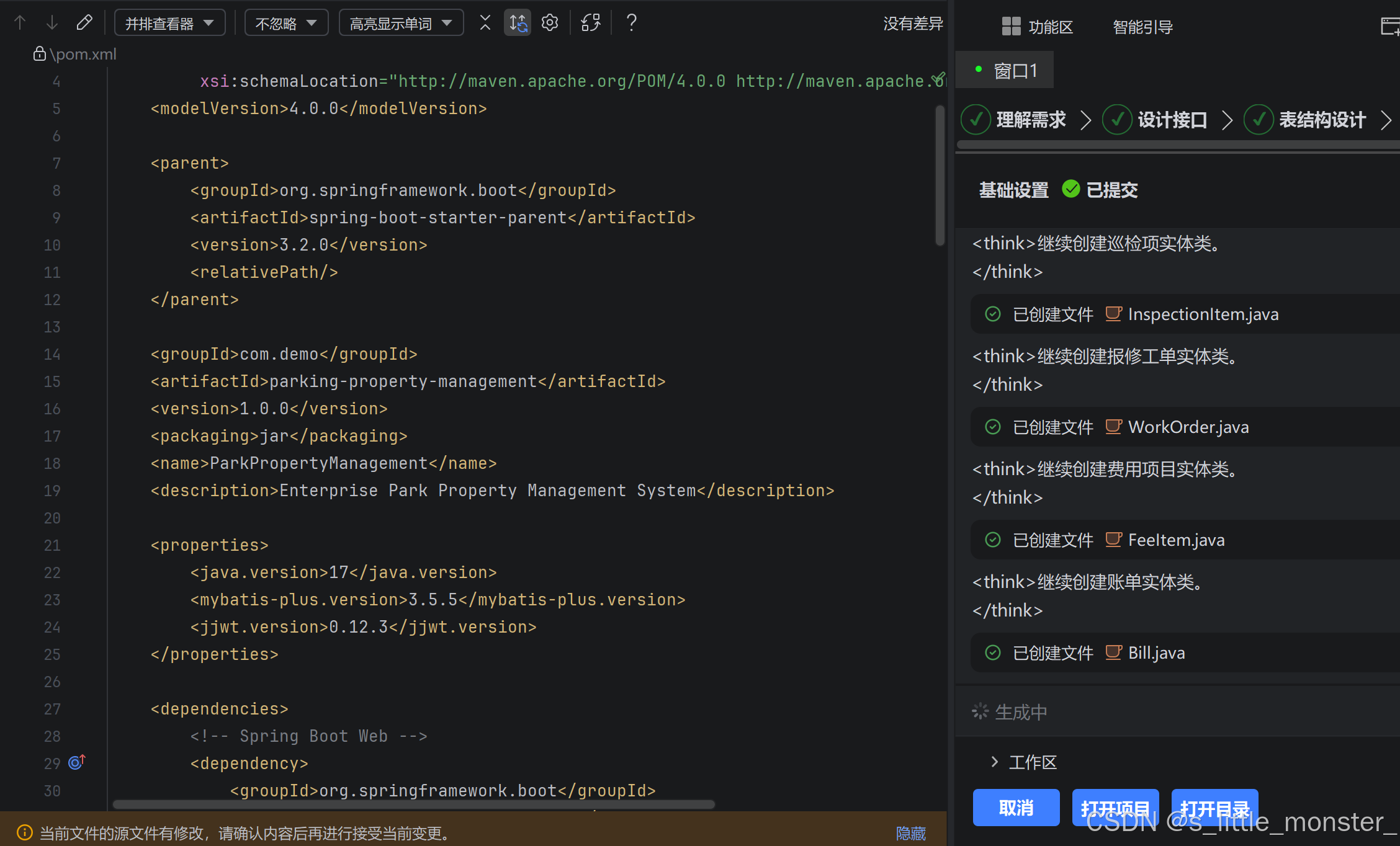Open the 不忽略 whitespace dropdown

pos(286,24)
